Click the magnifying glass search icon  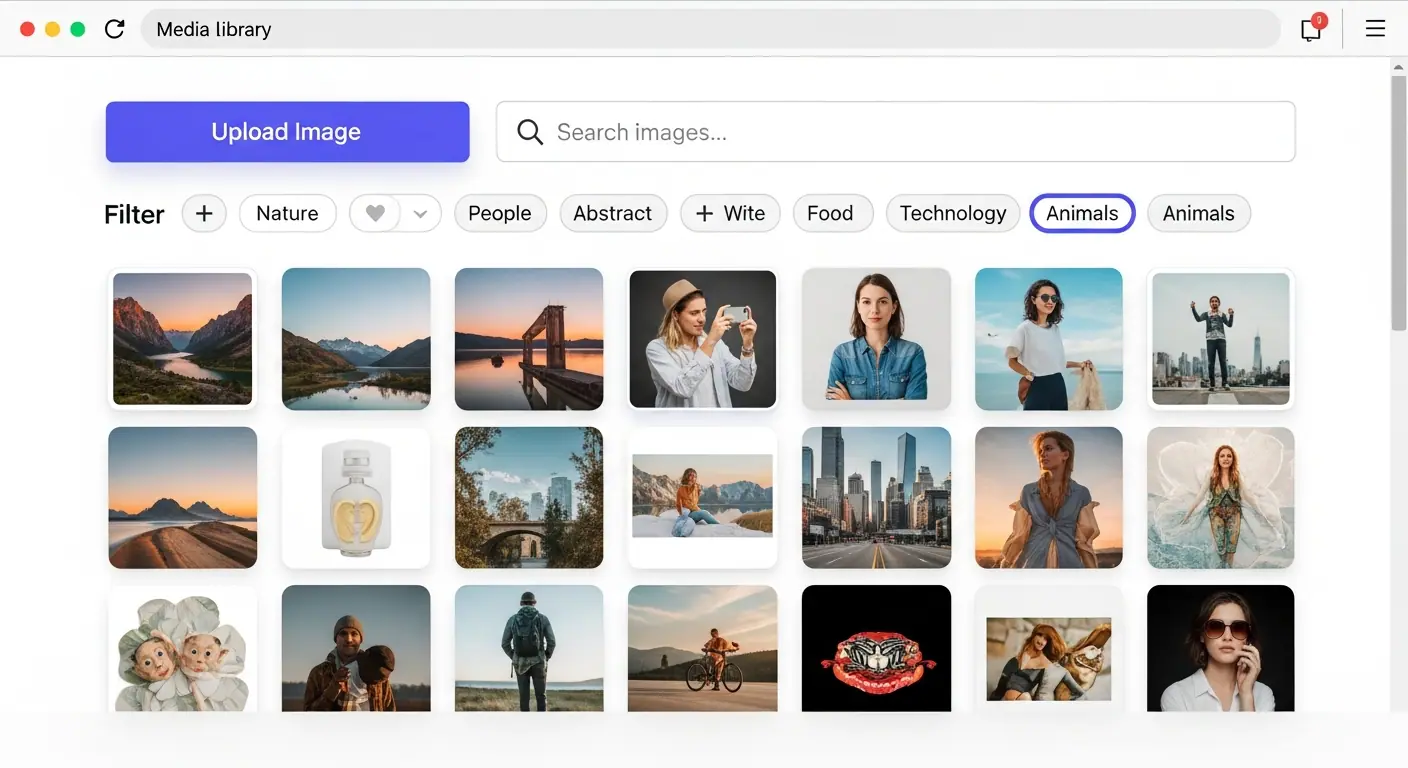click(x=530, y=132)
